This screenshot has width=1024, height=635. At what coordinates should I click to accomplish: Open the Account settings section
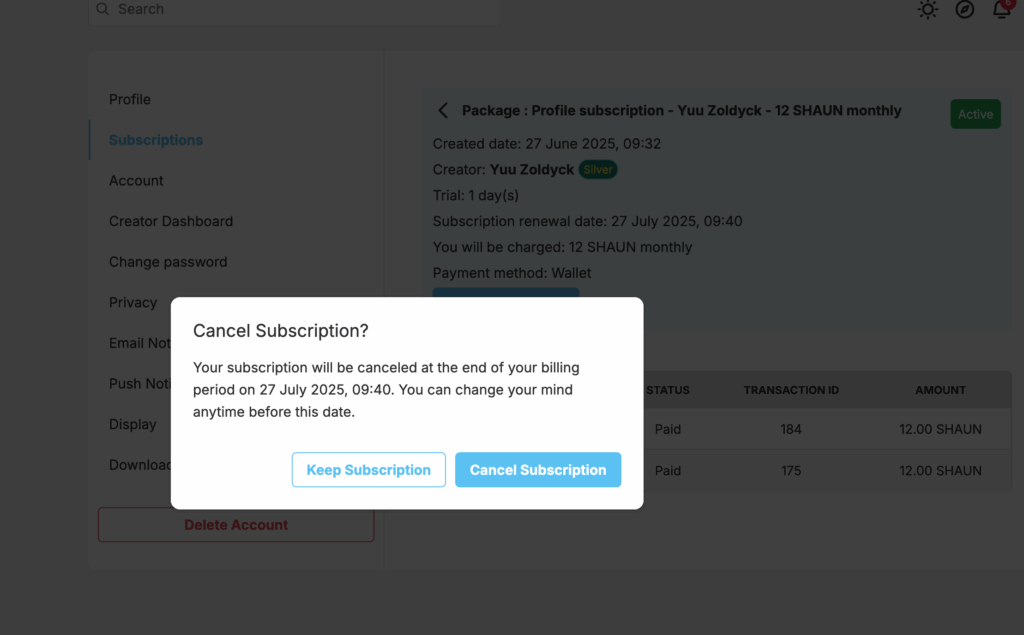pyautogui.click(x=136, y=180)
